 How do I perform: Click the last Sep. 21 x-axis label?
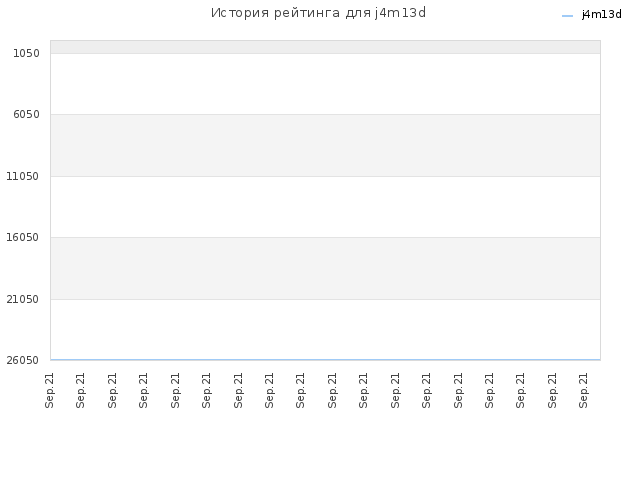pos(584,390)
